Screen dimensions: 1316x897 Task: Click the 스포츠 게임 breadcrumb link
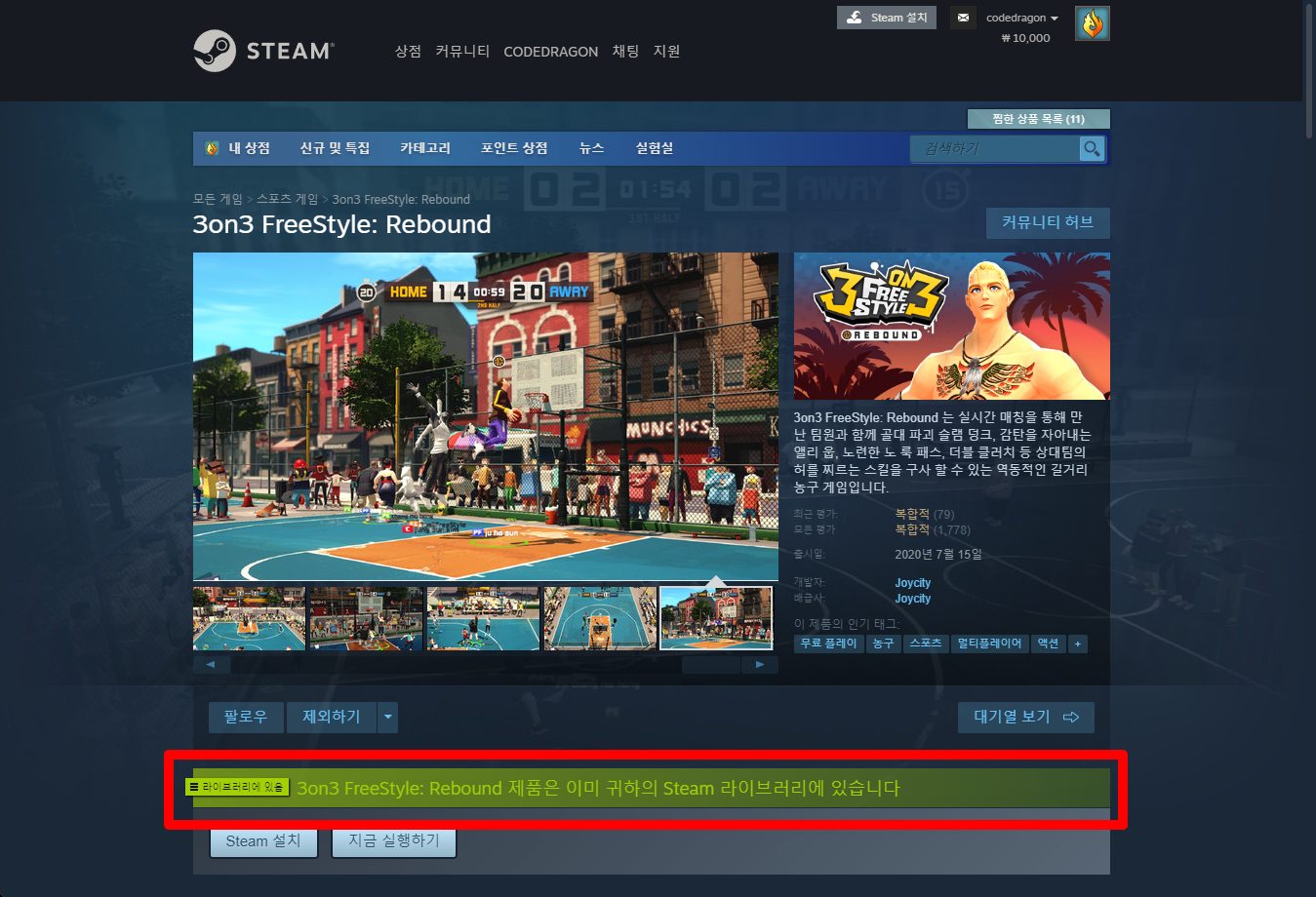tap(287, 199)
